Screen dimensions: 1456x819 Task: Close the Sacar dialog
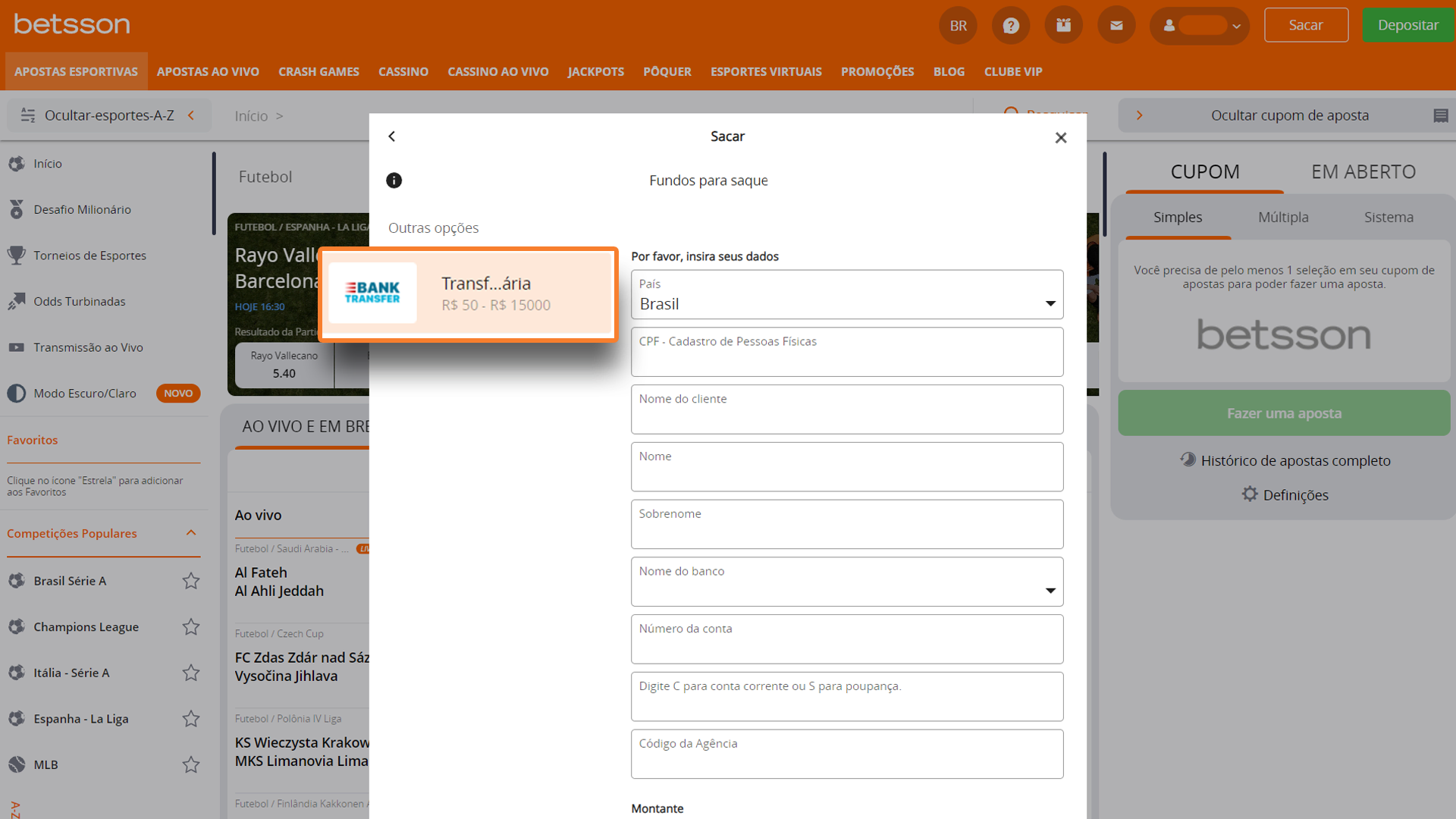1061,137
